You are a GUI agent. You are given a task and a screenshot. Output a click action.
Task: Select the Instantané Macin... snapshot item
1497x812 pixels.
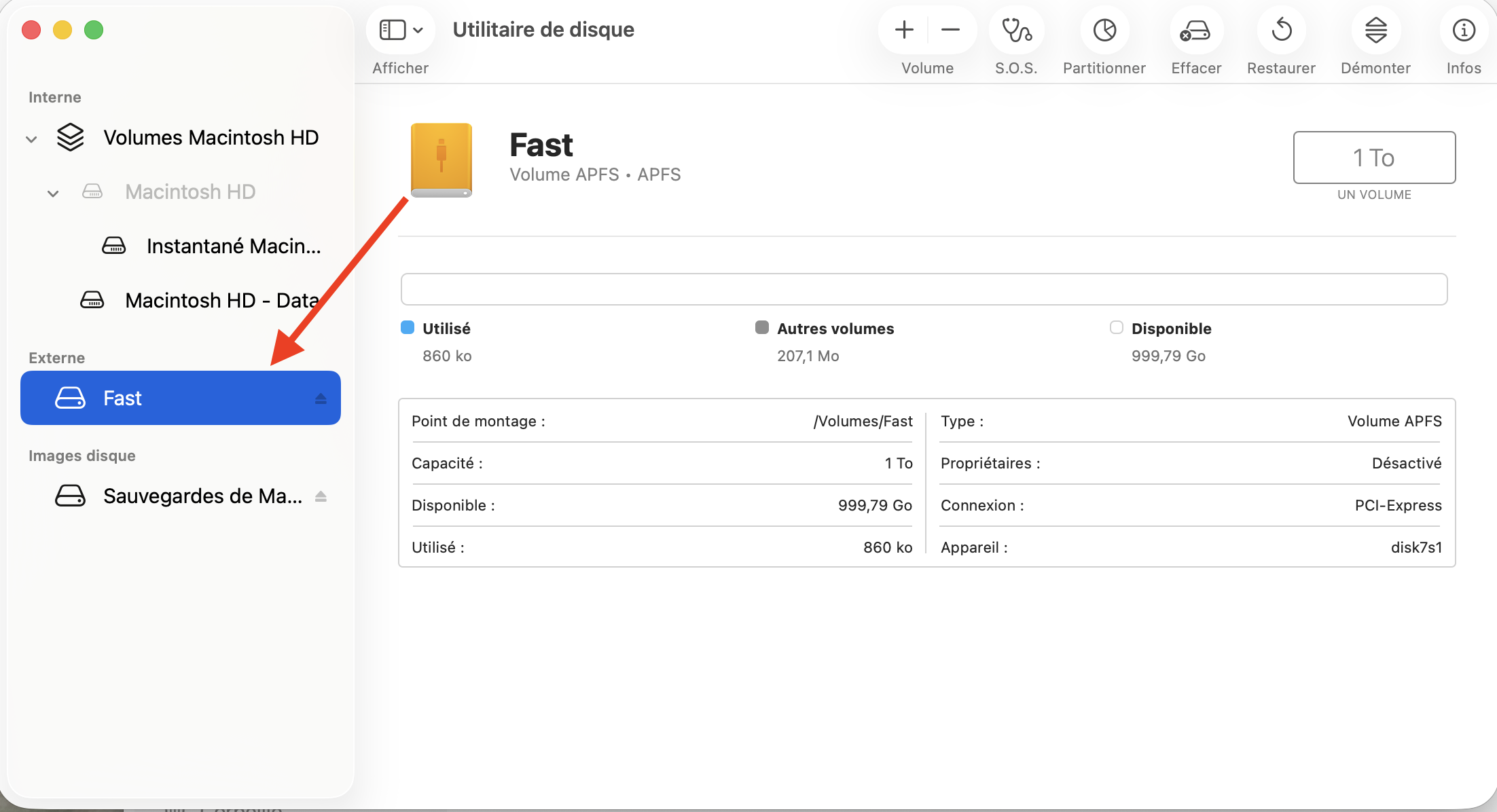pyautogui.click(x=233, y=246)
